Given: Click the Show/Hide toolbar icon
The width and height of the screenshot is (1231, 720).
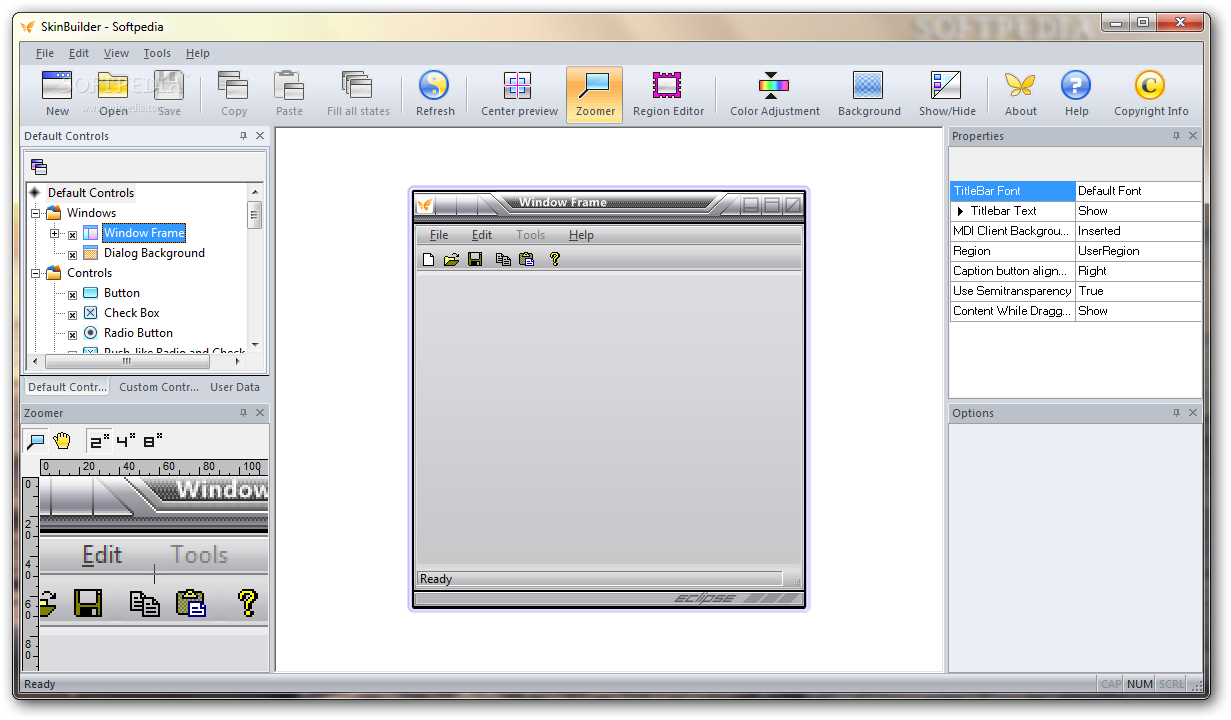Looking at the screenshot, I should point(946,86).
